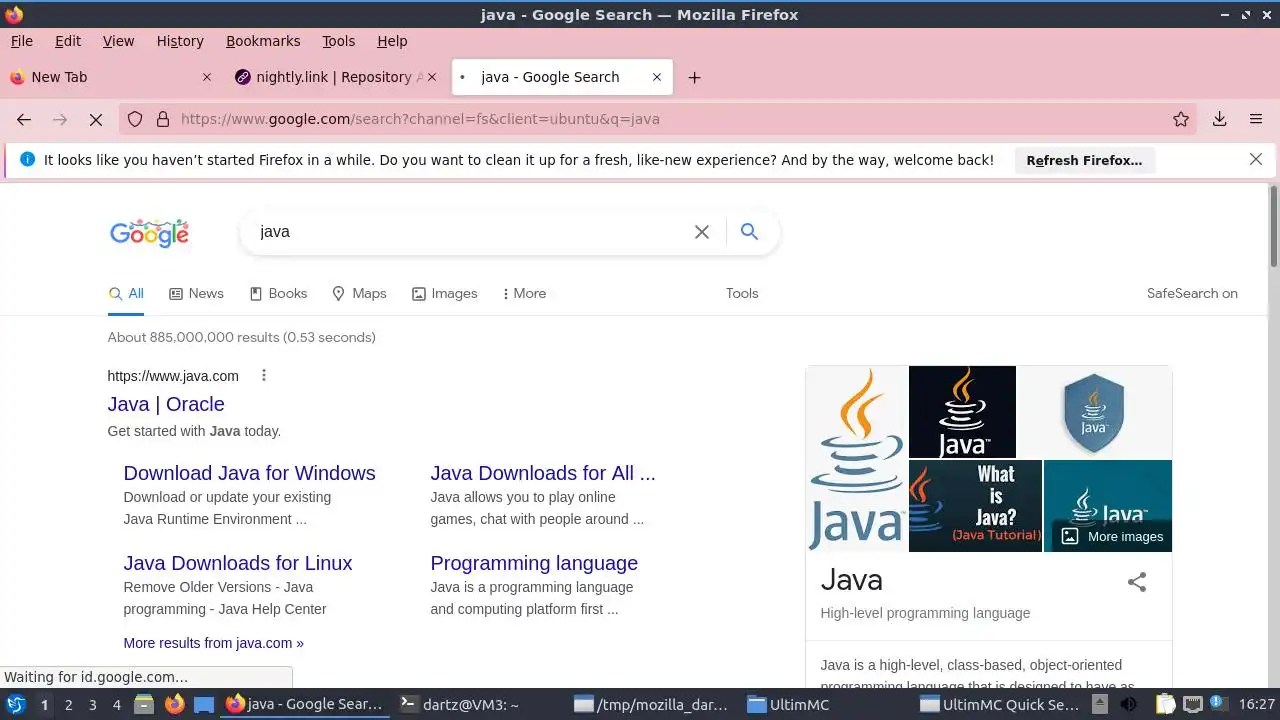The width and height of the screenshot is (1280, 720).
Task: Open the Edit menu
Action: click(68, 41)
